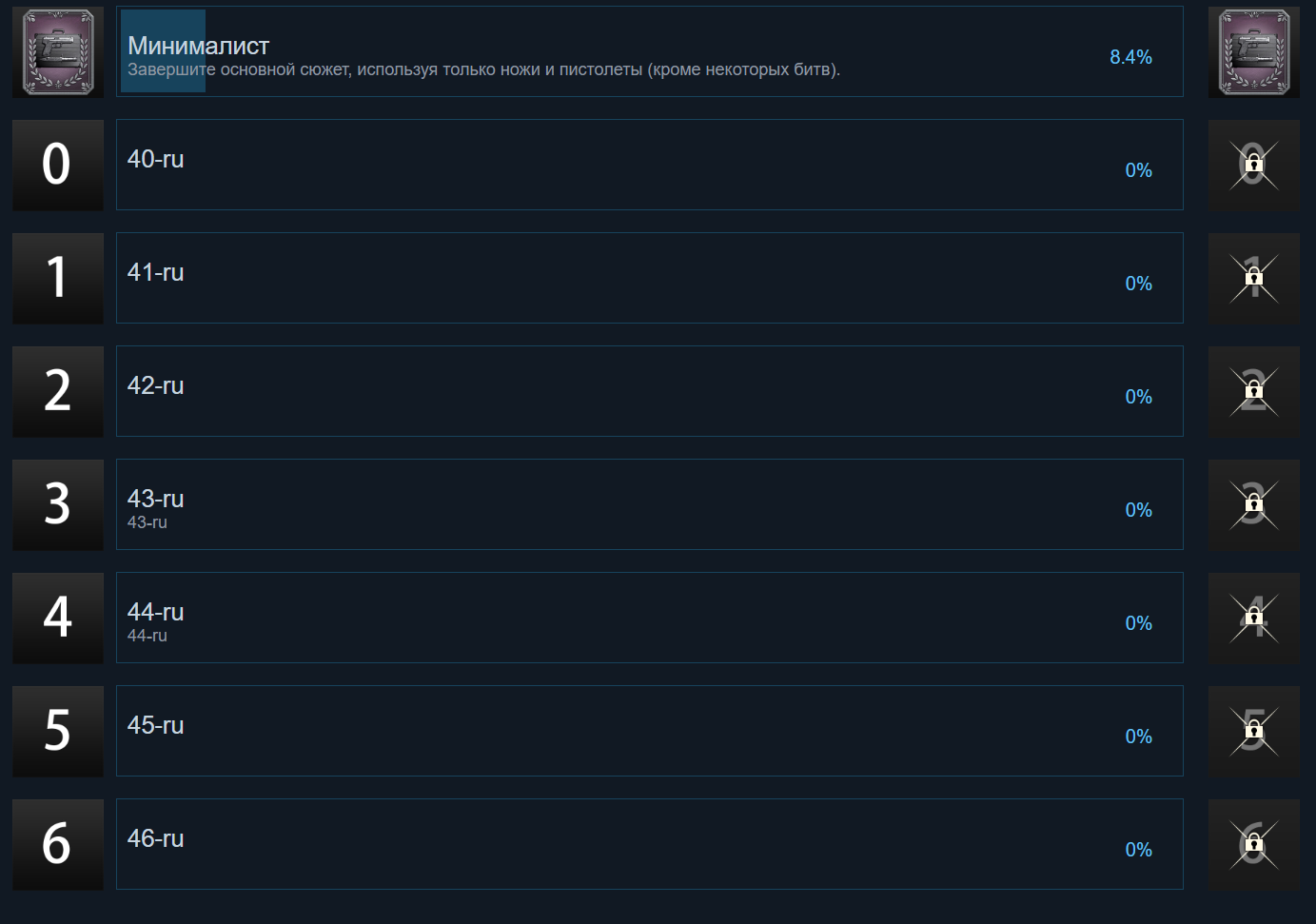Click the locked icon in the 46-ru row

1254,844
